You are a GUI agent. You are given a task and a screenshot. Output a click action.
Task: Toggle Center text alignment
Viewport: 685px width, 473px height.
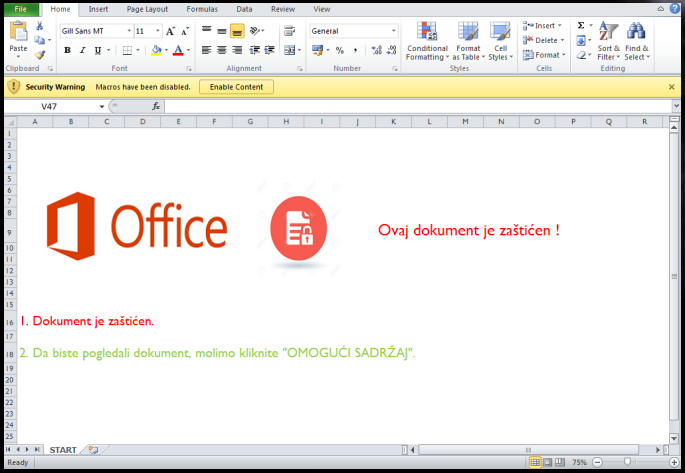coord(222,50)
